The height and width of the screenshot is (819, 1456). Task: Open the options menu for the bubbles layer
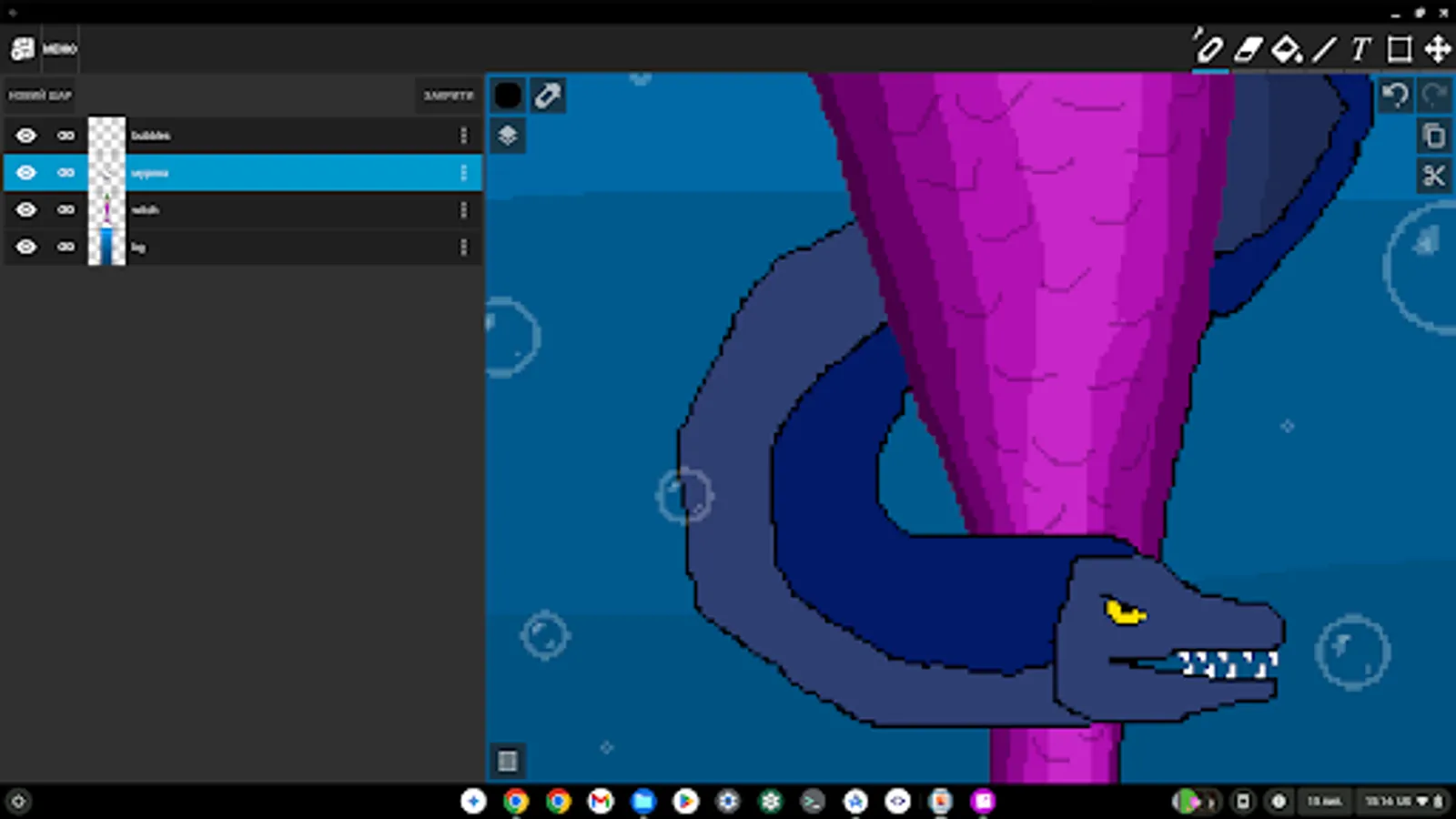click(464, 136)
